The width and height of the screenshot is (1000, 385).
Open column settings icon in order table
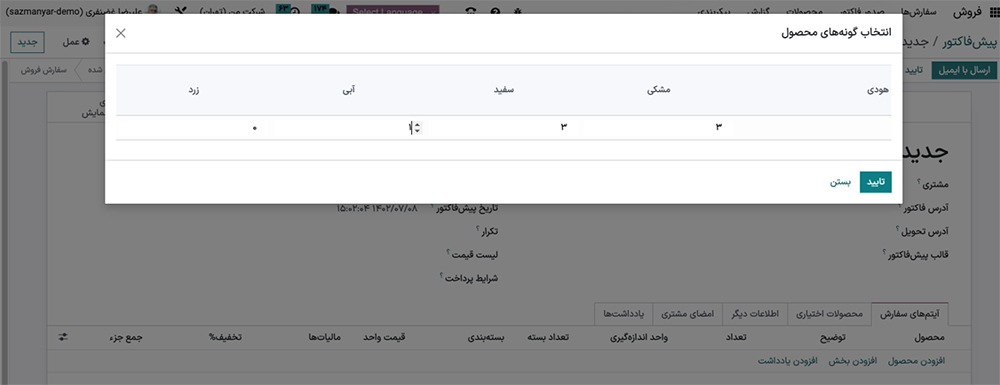[x=62, y=337]
